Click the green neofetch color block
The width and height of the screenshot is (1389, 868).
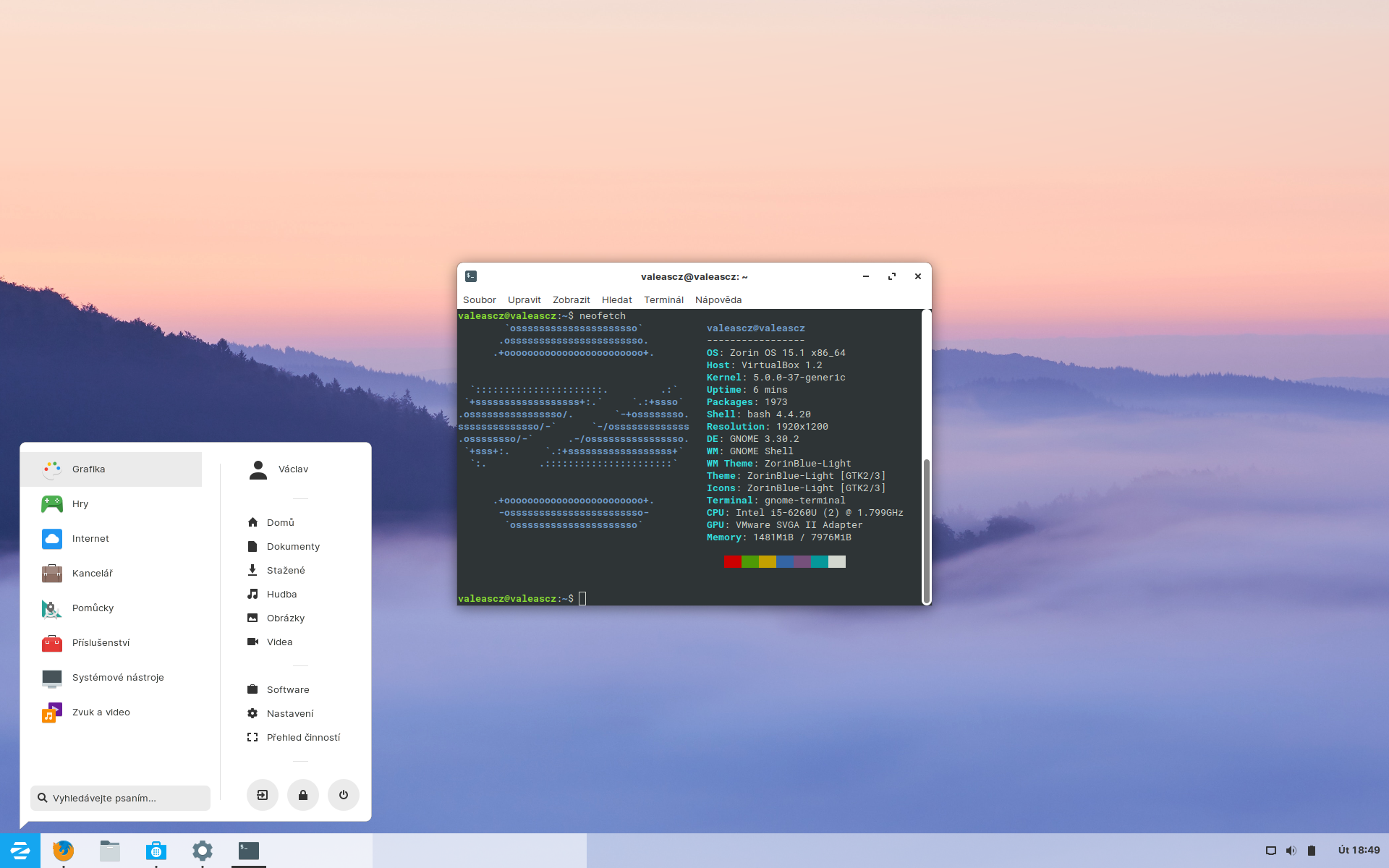click(x=750, y=561)
